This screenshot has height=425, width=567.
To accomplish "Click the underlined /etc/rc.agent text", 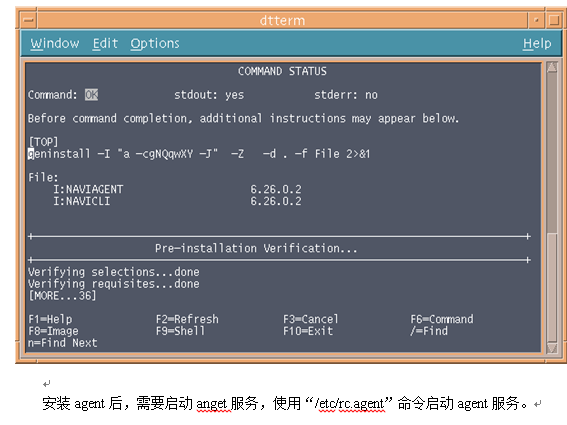I will click(349, 403).
